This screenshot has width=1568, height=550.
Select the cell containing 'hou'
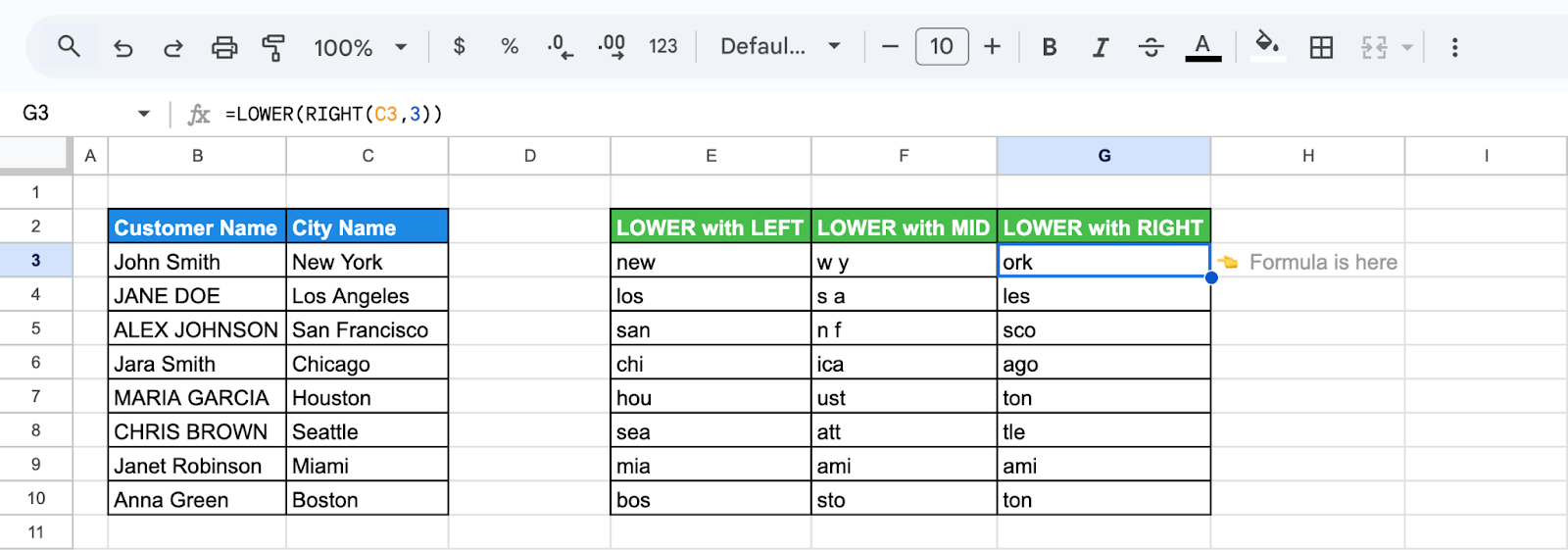[x=710, y=396]
